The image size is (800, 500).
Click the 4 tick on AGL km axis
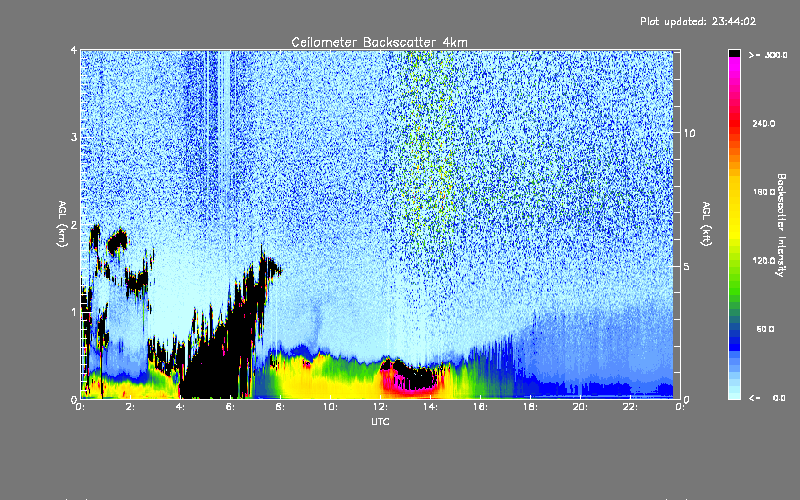coord(74,51)
